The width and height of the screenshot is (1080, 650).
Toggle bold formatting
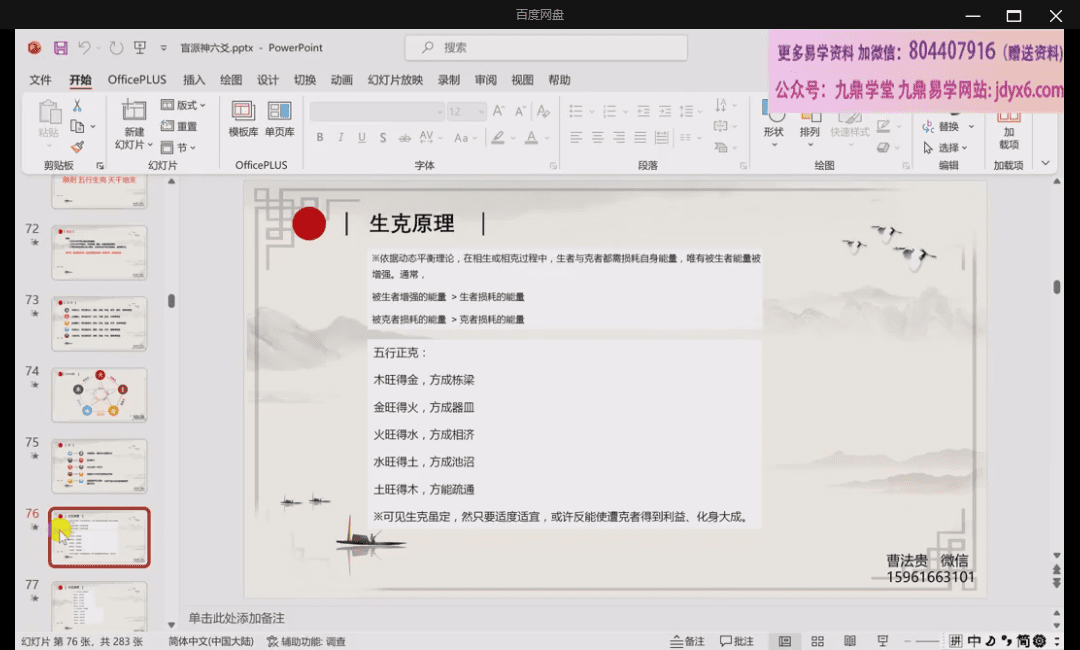pos(320,138)
